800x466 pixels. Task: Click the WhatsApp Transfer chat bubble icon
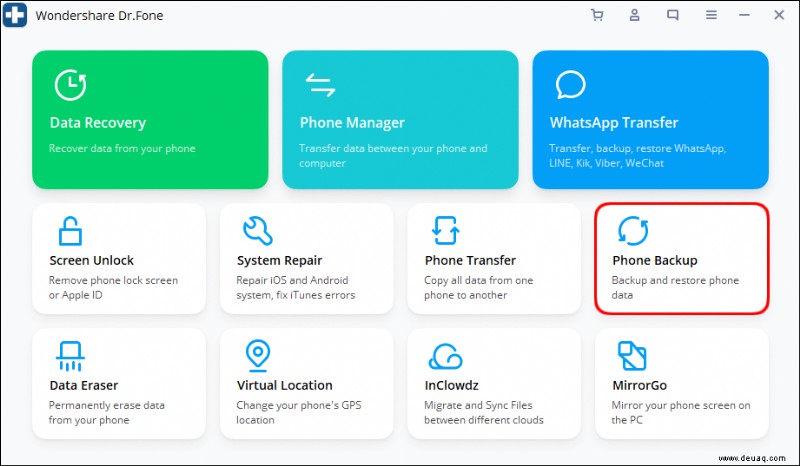coord(570,85)
